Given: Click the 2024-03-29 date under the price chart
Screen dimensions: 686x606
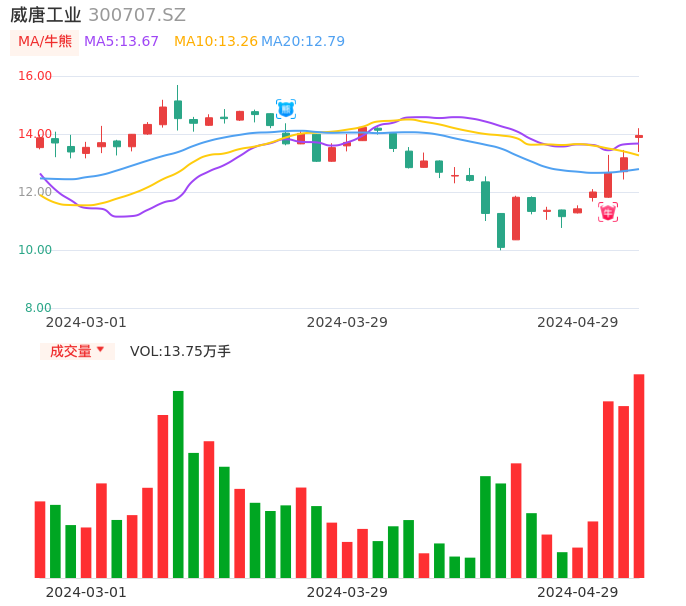Looking at the screenshot, I should coord(347,322).
